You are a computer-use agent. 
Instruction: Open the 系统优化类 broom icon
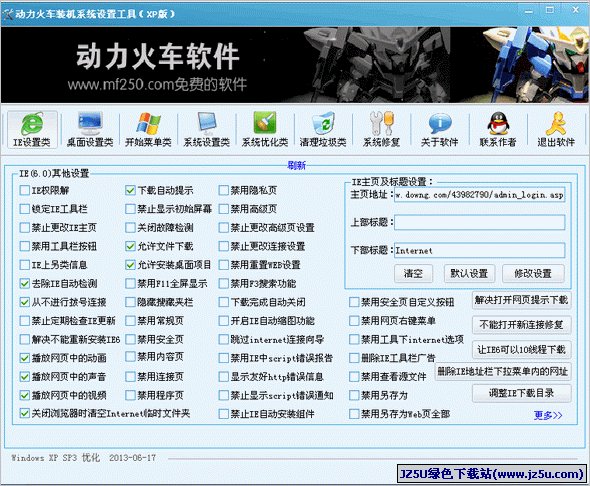tap(265, 129)
